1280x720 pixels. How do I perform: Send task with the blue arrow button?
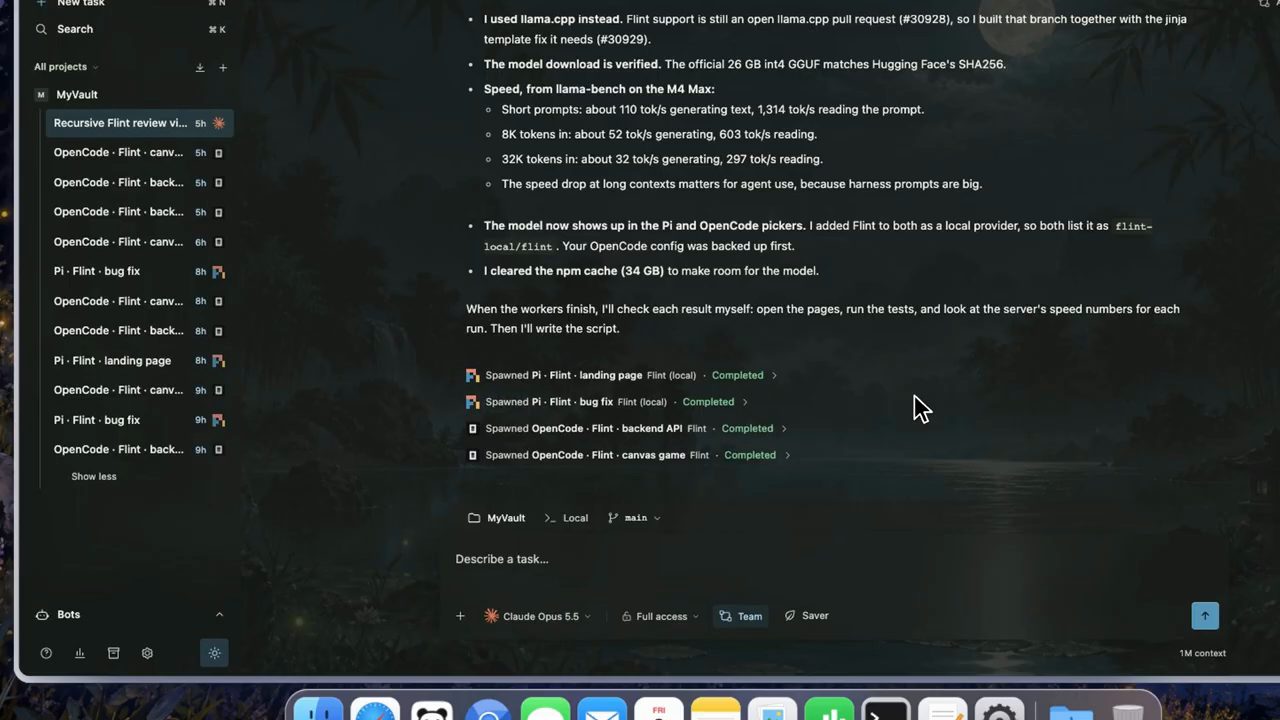1205,616
